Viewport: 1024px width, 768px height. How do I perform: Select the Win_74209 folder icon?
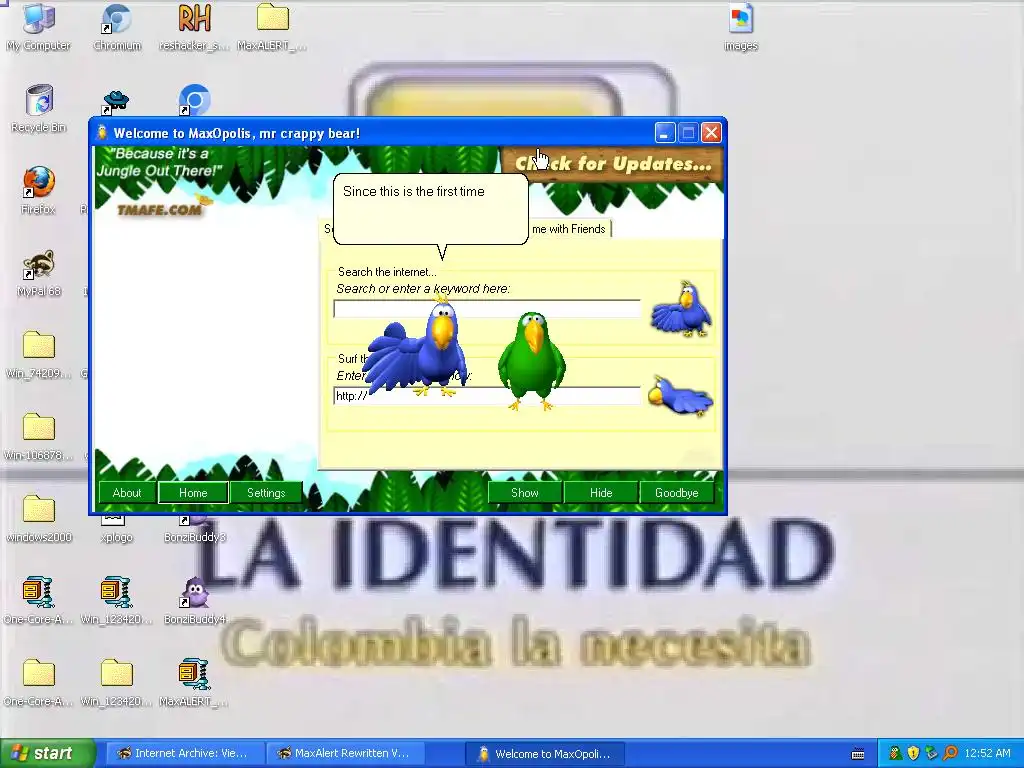coord(39,355)
